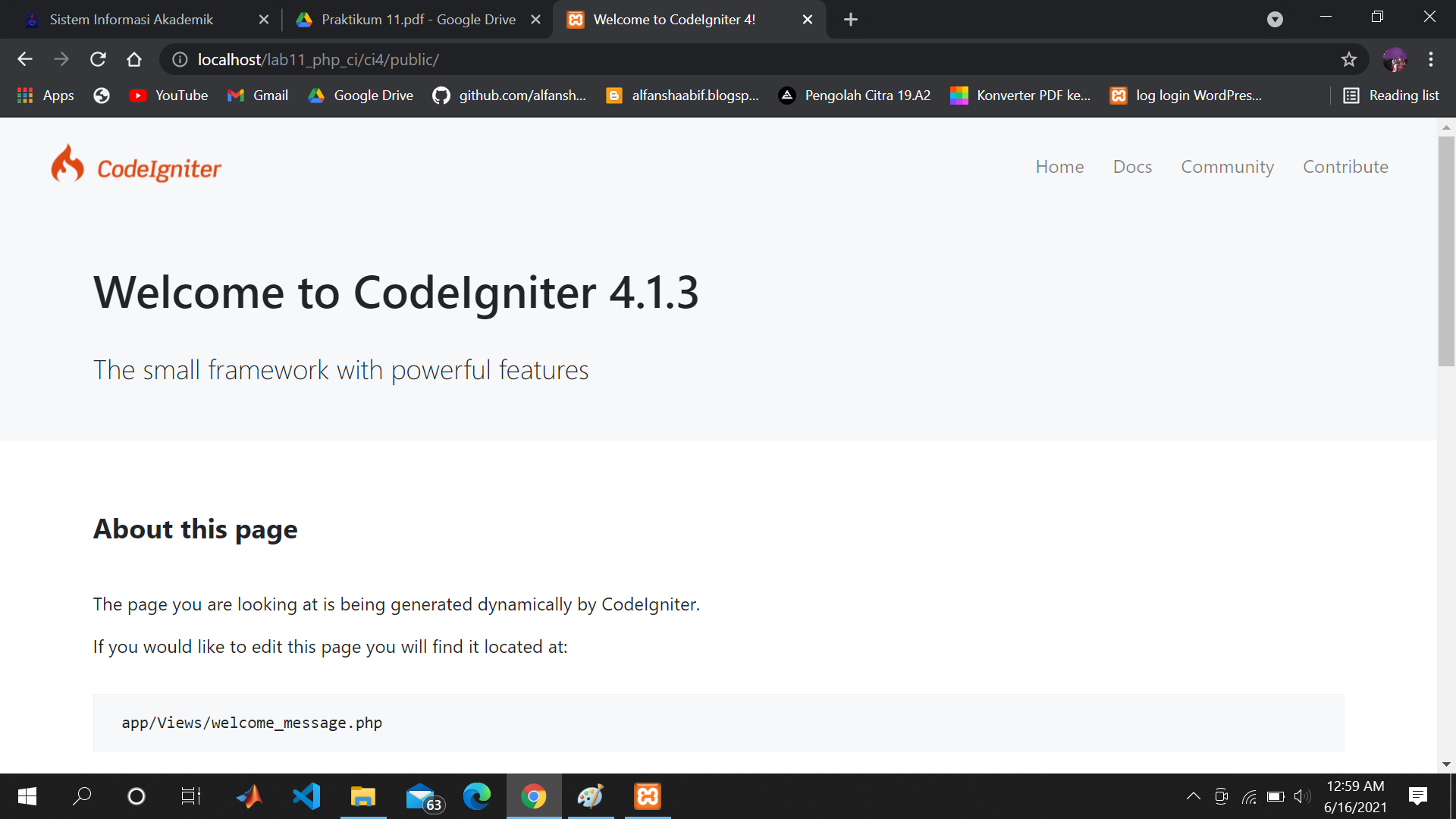
Task: Open the Chrome three-dot menu
Action: (1432, 59)
